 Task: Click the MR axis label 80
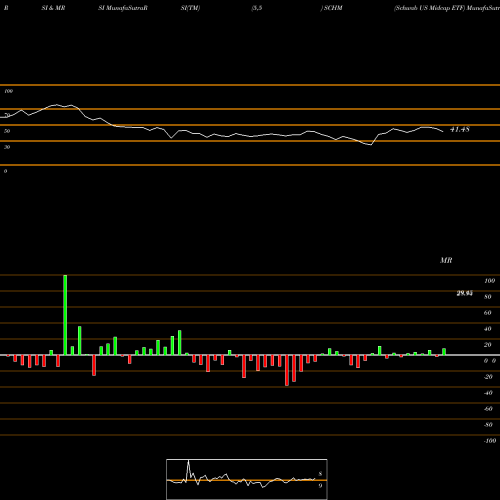[488, 297]
